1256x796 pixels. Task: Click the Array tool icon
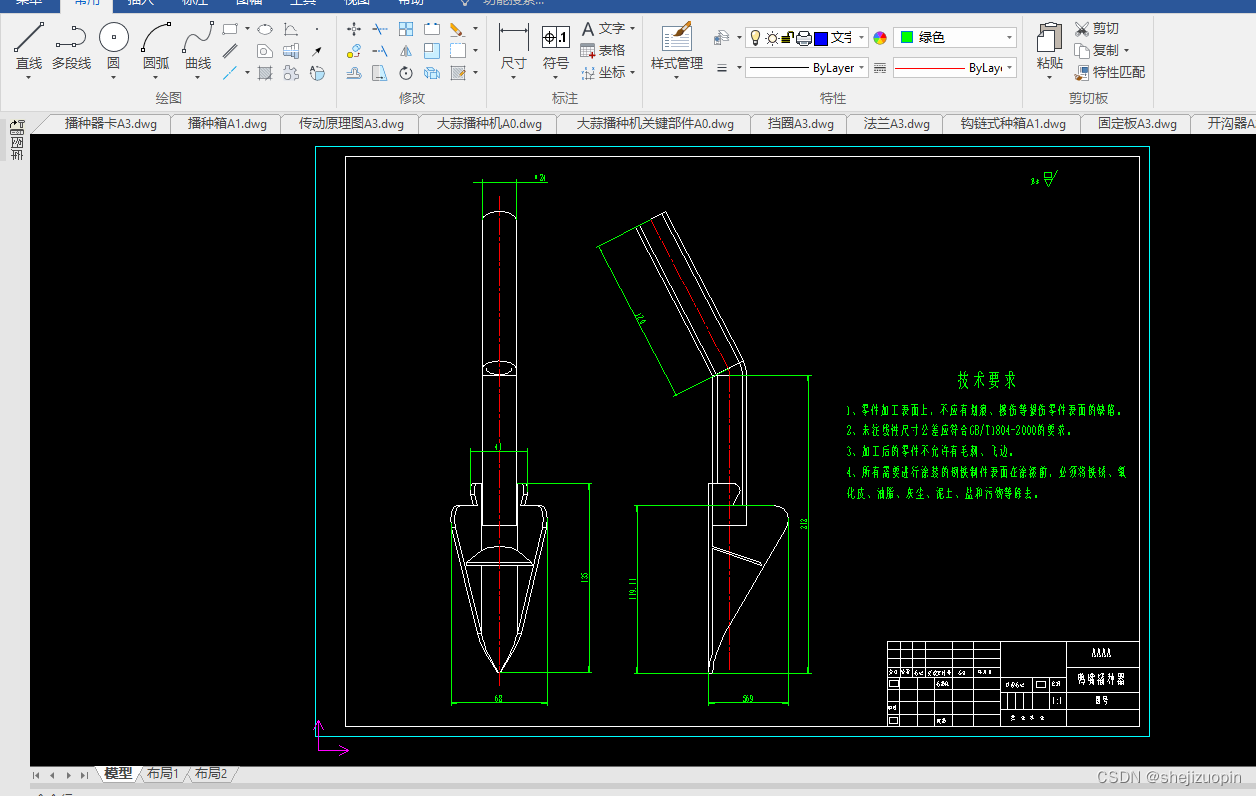[406, 29]
